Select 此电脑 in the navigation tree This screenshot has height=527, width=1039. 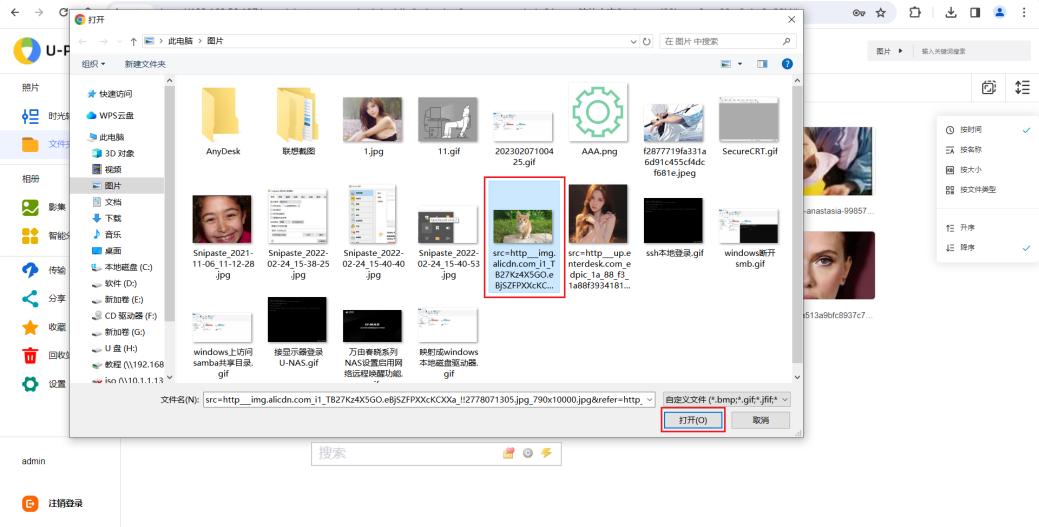pos(111,137)
